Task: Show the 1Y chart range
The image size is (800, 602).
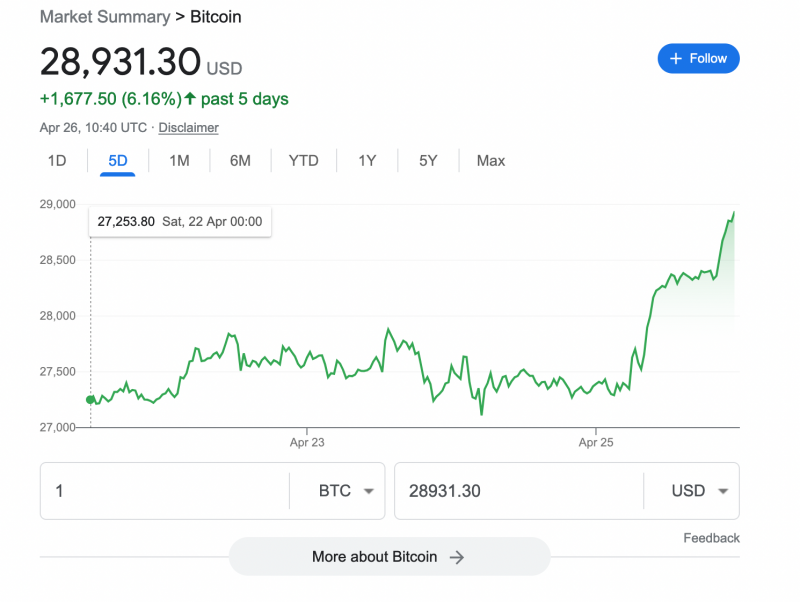Action: [x=367, y=161]
